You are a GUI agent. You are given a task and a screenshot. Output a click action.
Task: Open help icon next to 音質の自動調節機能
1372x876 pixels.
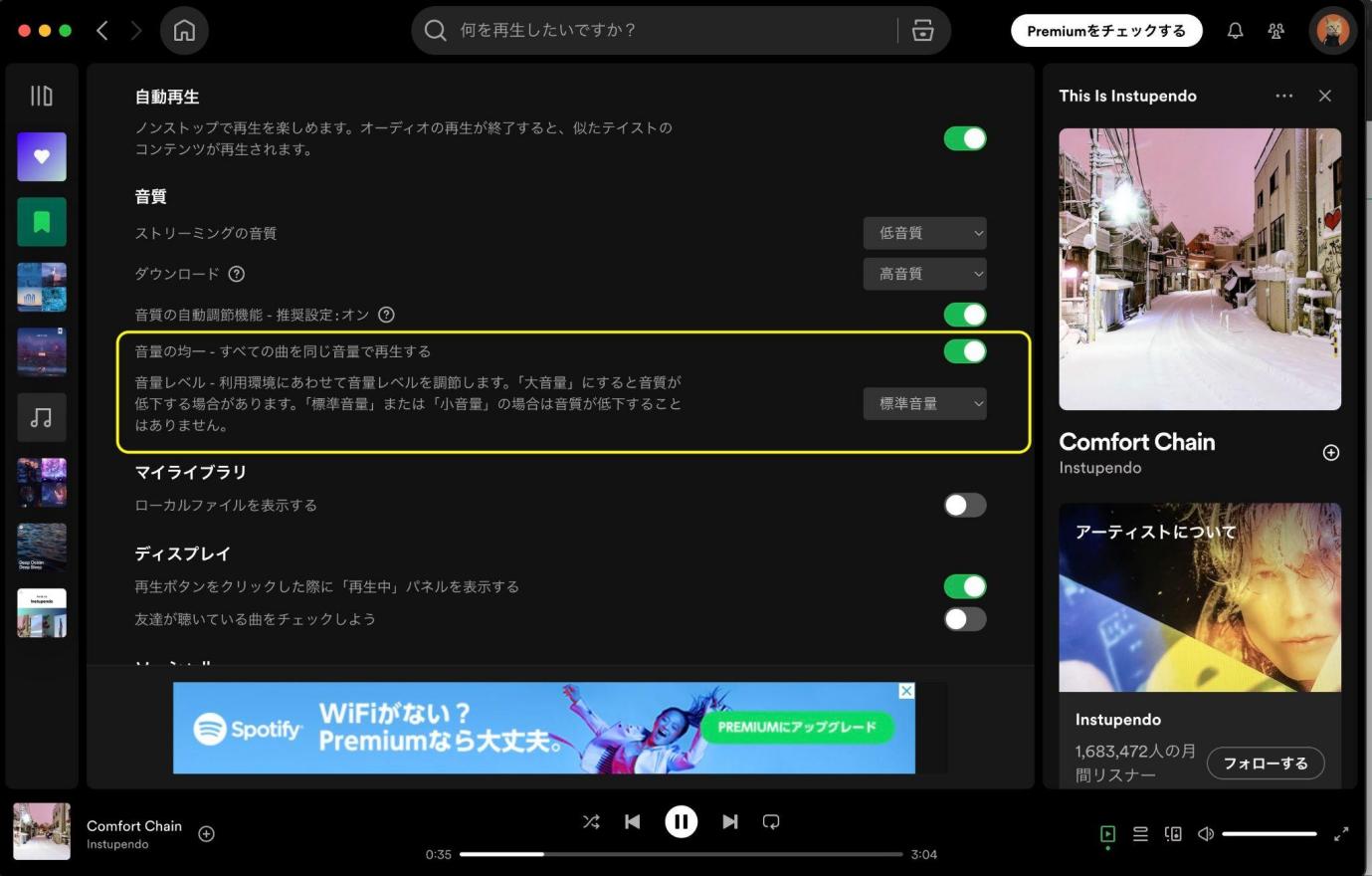coord(387,315)
